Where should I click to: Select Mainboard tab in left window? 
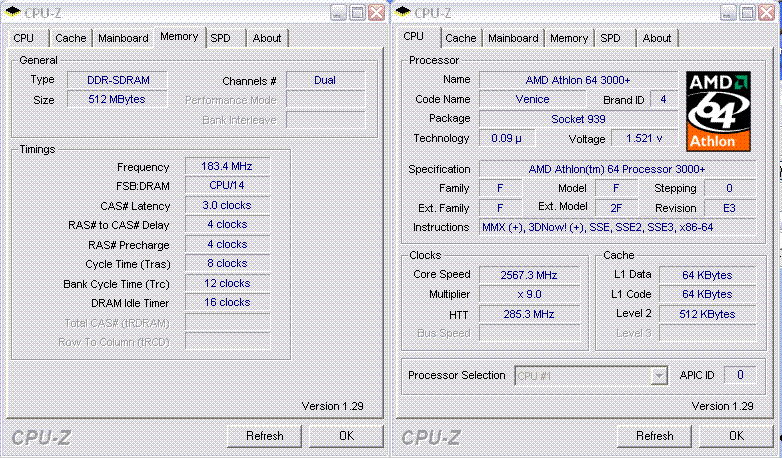coord(123,38)
